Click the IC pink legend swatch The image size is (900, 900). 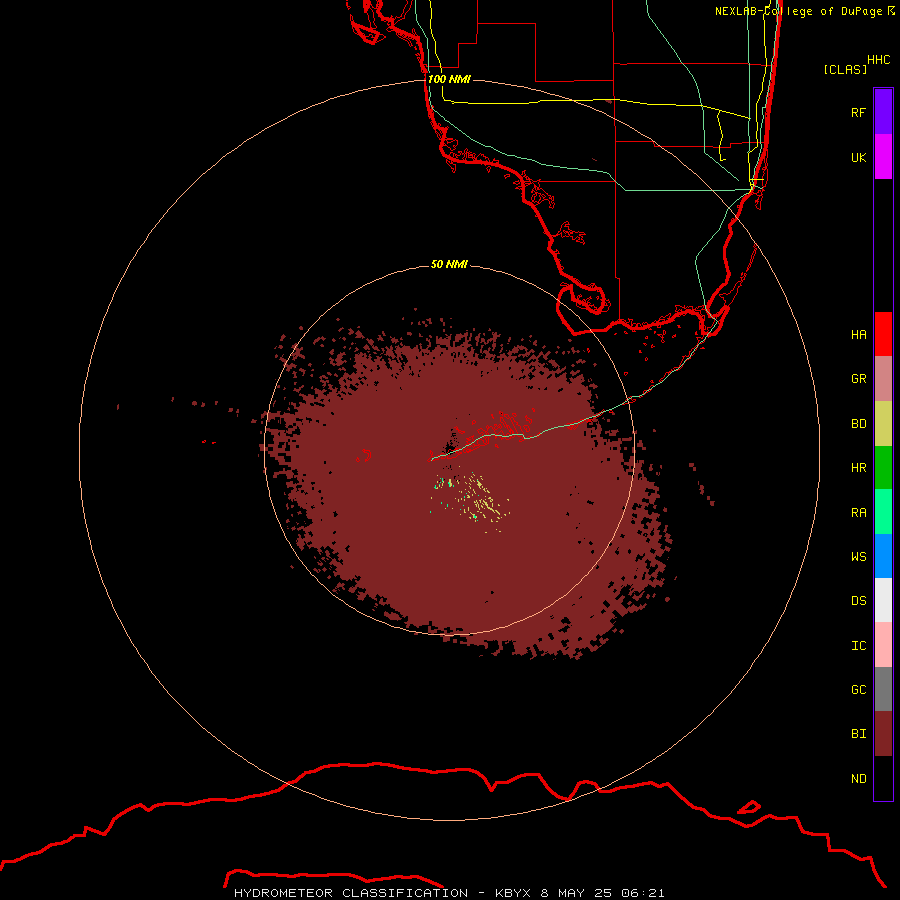click(x=883, y=645)
